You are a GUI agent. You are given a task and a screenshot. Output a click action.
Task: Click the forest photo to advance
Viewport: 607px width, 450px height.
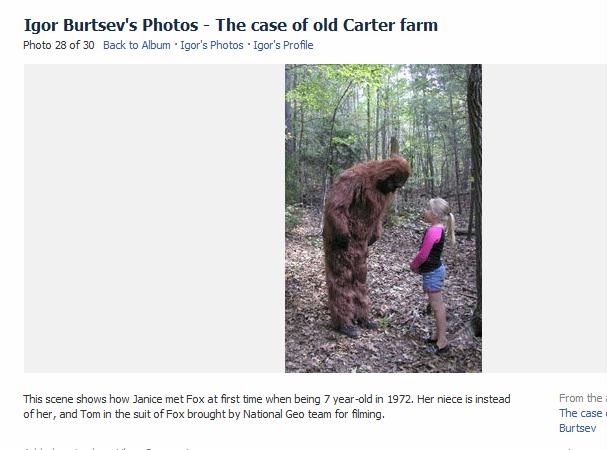383,218
